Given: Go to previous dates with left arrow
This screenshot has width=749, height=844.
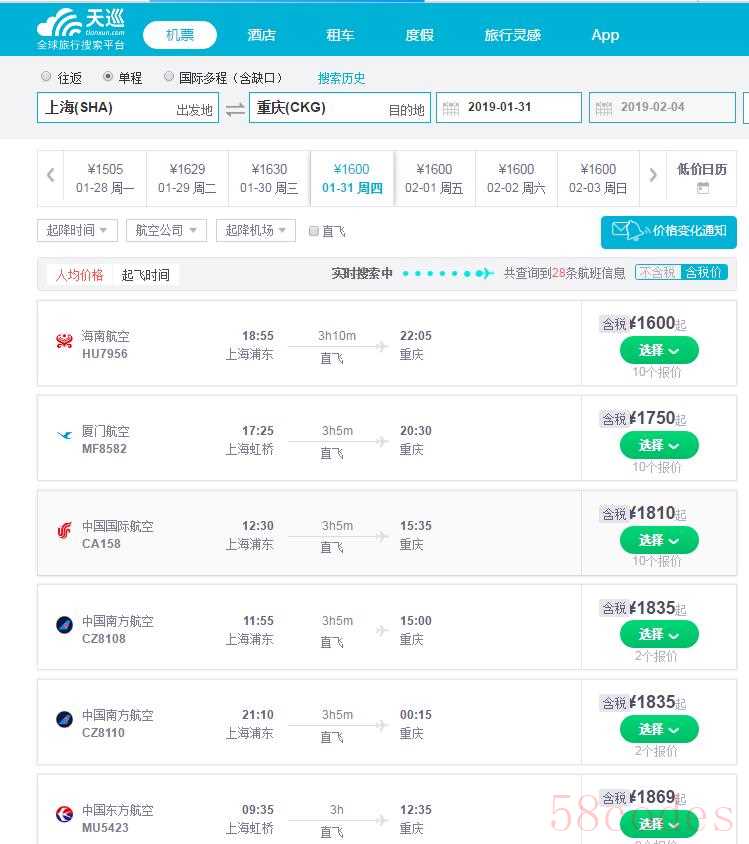Looking at the screenshot, I should 51,175.
